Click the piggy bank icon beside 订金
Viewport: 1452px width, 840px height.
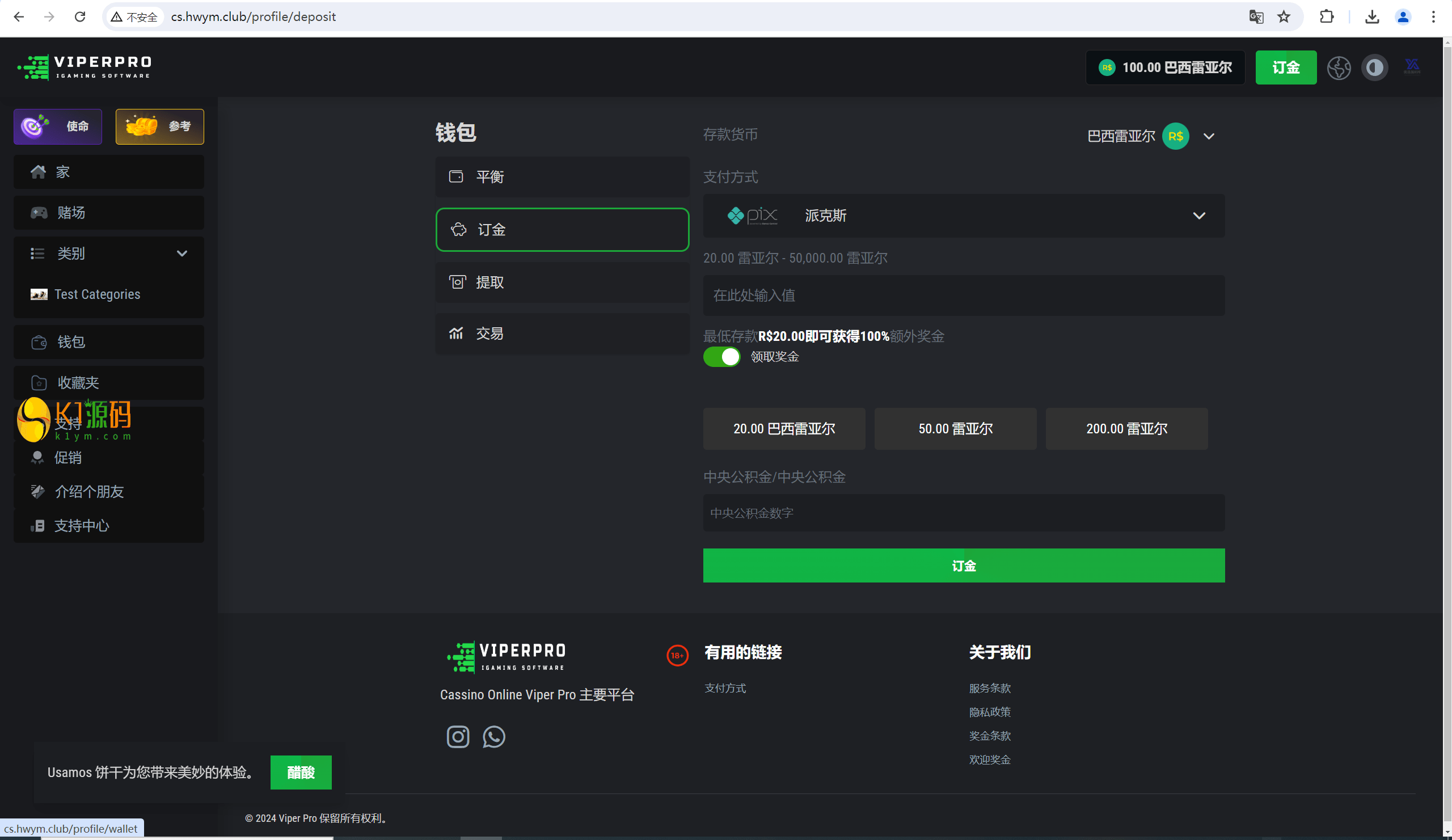click(x=458, y=229)
